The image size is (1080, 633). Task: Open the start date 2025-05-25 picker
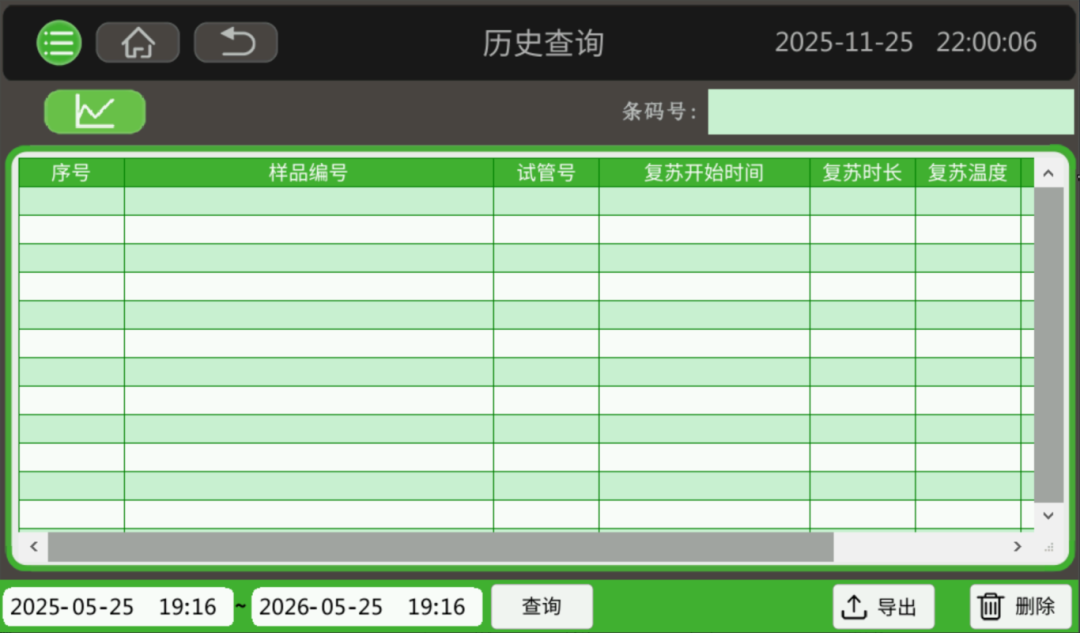[117, 607]
